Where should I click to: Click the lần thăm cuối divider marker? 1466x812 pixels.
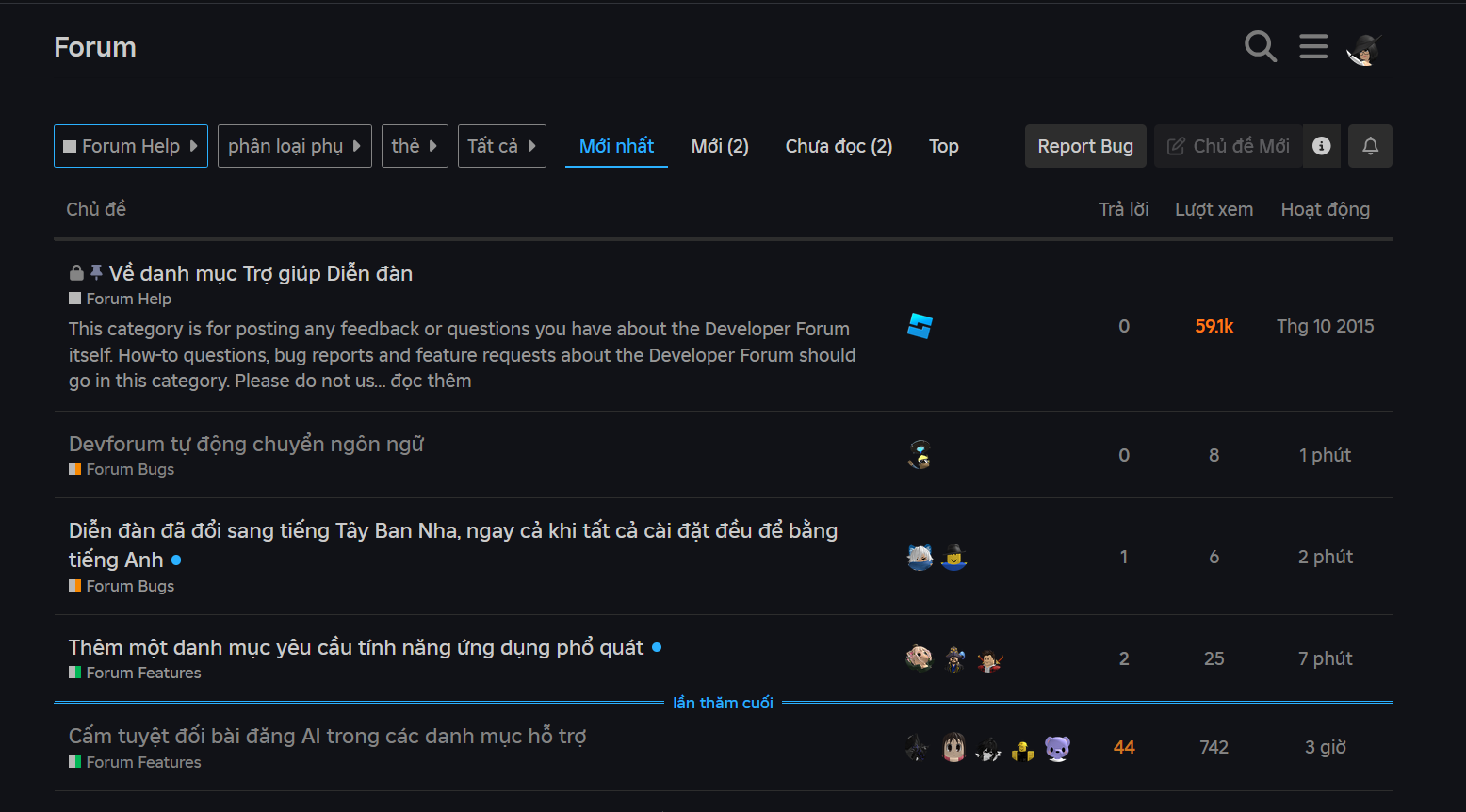[723, 702]
